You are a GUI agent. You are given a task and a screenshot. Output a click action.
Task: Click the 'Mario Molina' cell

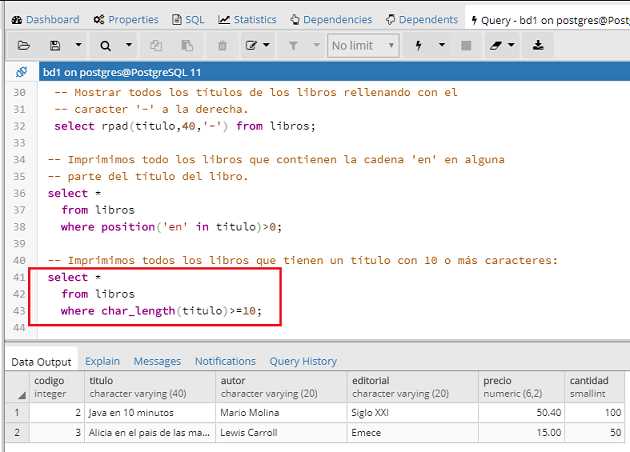281,413
